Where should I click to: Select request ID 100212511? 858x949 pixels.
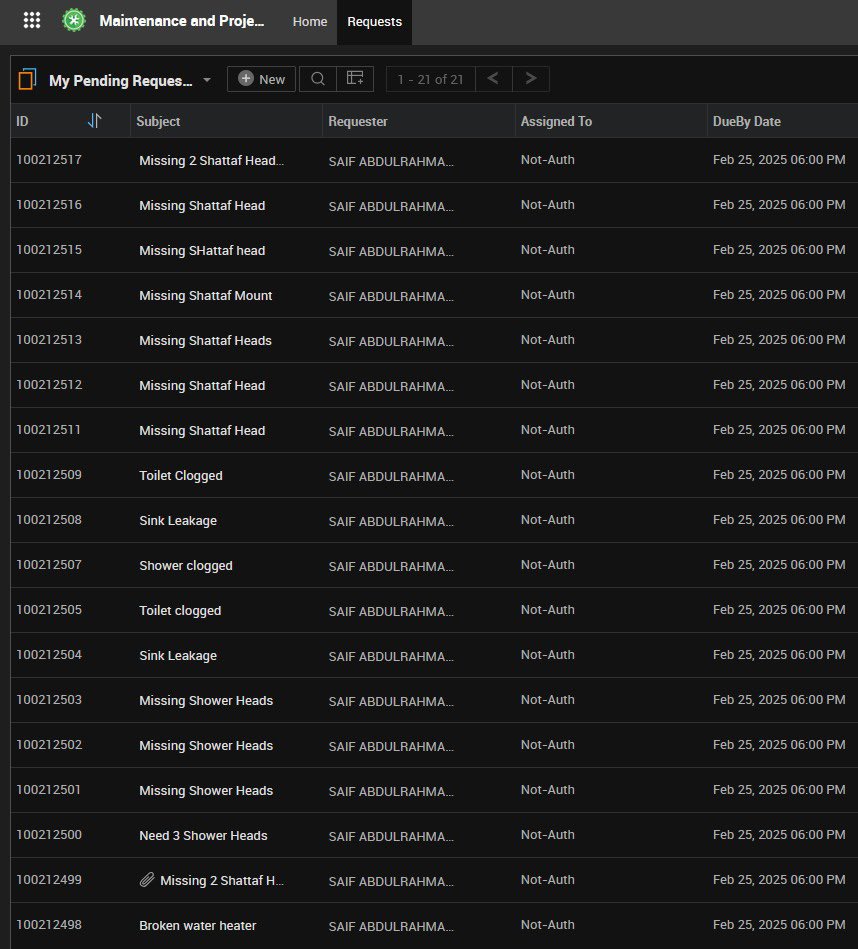(48, 430)
